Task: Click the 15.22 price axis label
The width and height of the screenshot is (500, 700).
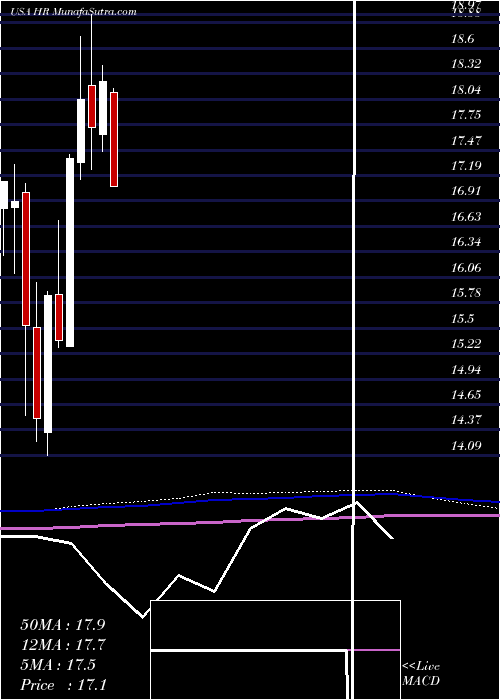Action: (x=466, y=344)
